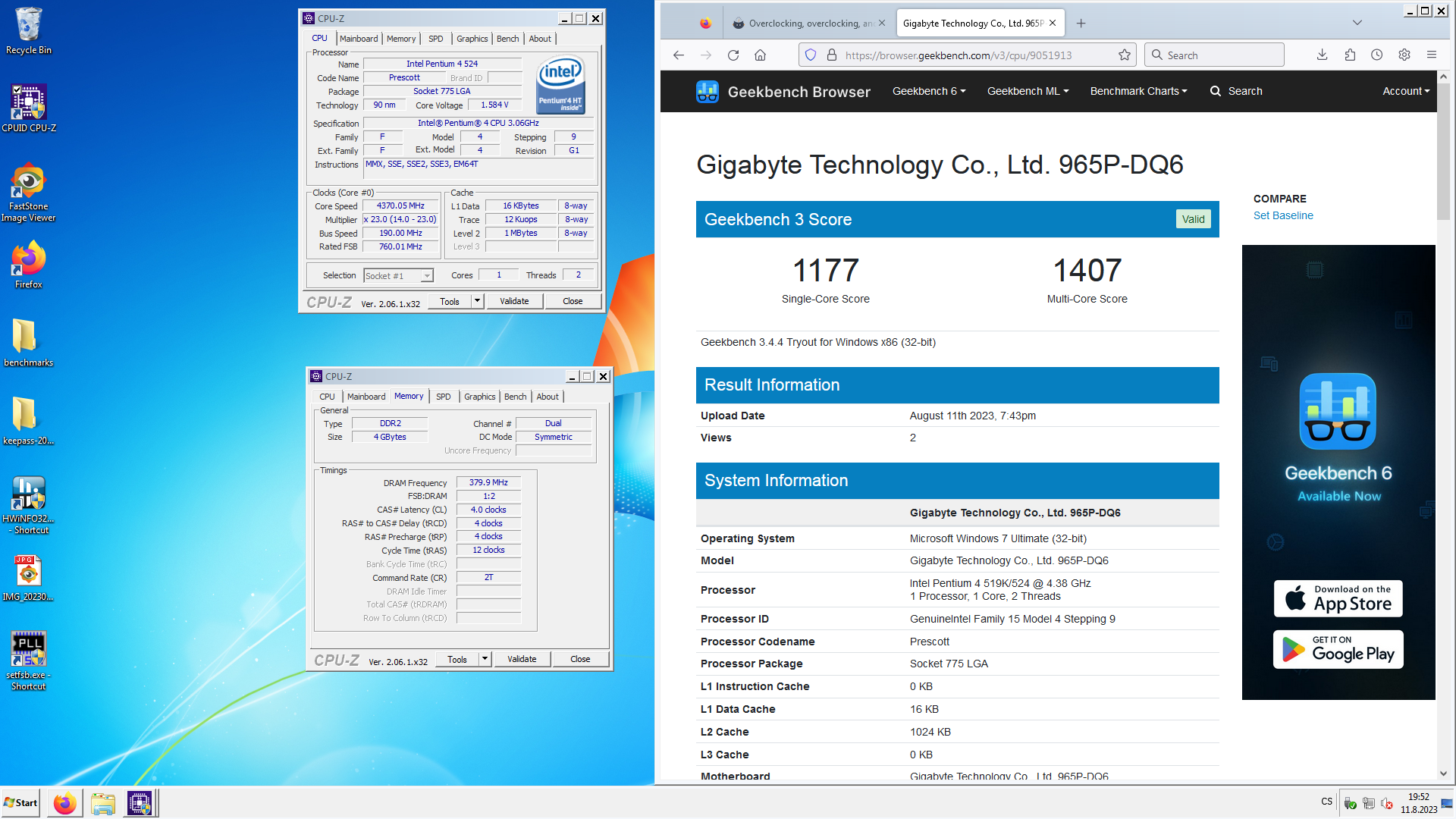Image resolution: width=1456 pixels, height=819 pixels.
Task: Click Get it on Google Play badge
Action: [x=1338, y=649]
